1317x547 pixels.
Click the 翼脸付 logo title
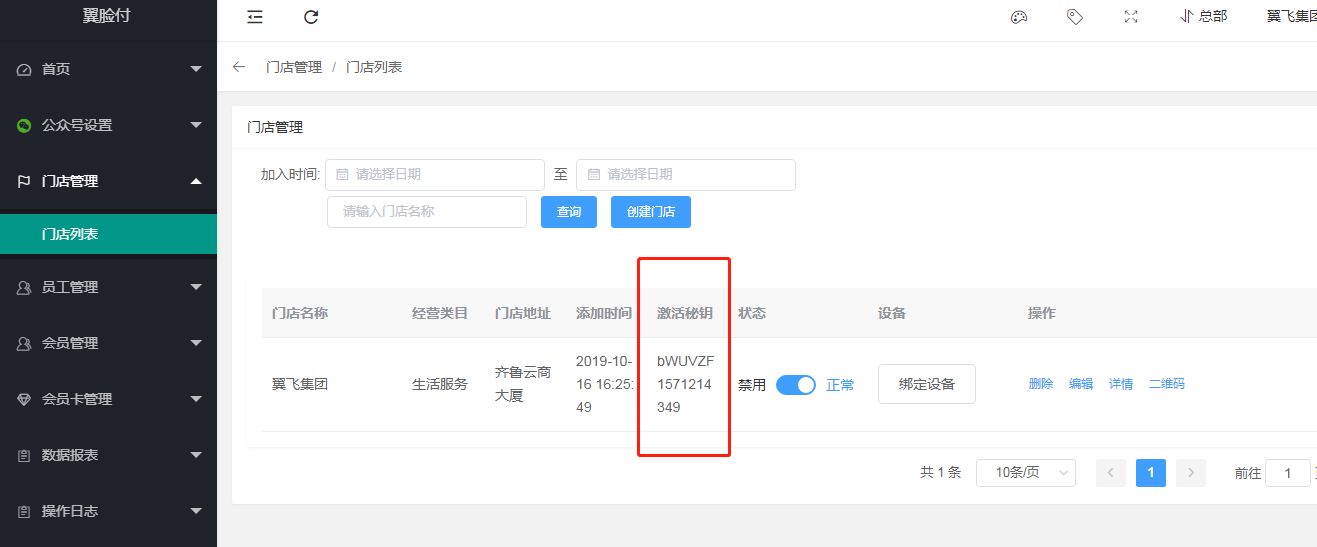107,16
